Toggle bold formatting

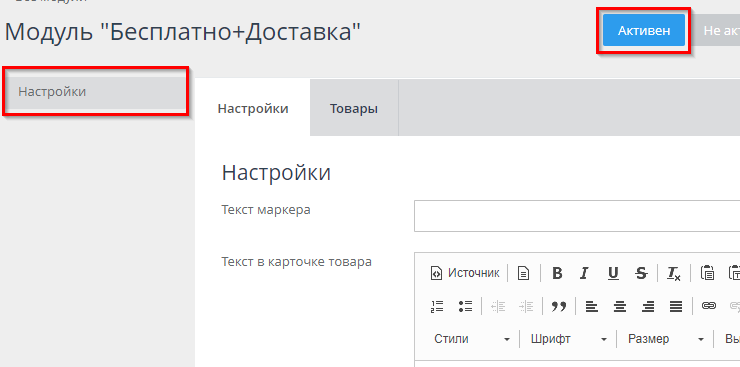click(x=557, y=273)
